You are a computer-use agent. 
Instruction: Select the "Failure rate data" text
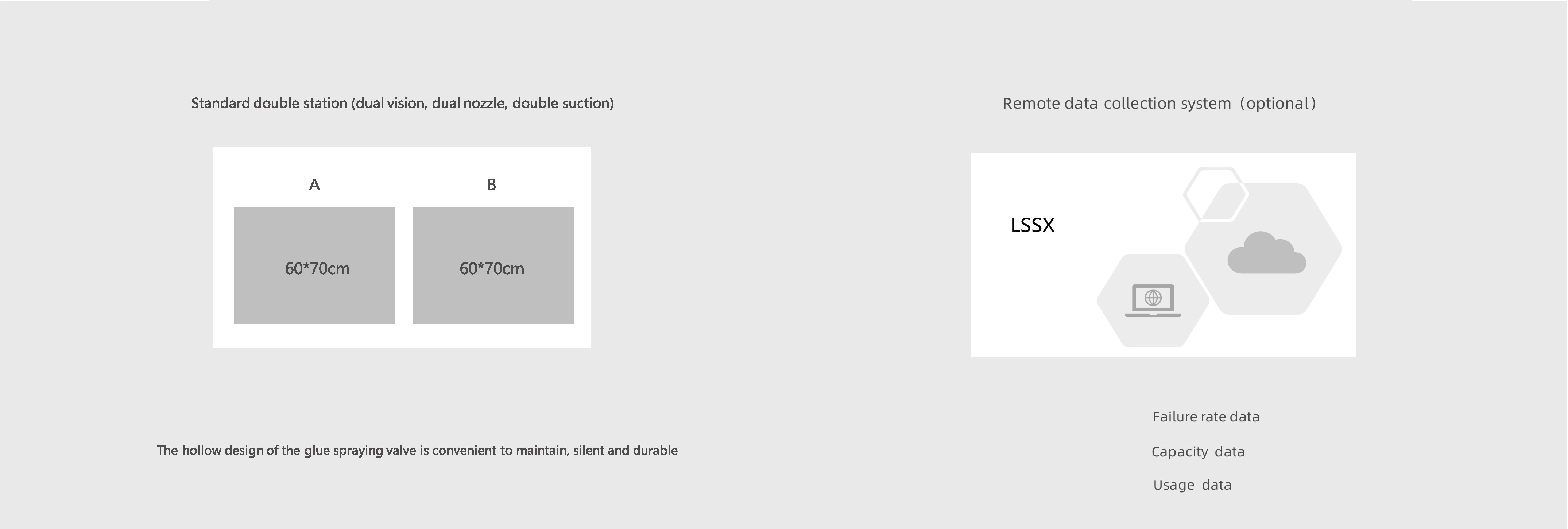(1206, 417)
